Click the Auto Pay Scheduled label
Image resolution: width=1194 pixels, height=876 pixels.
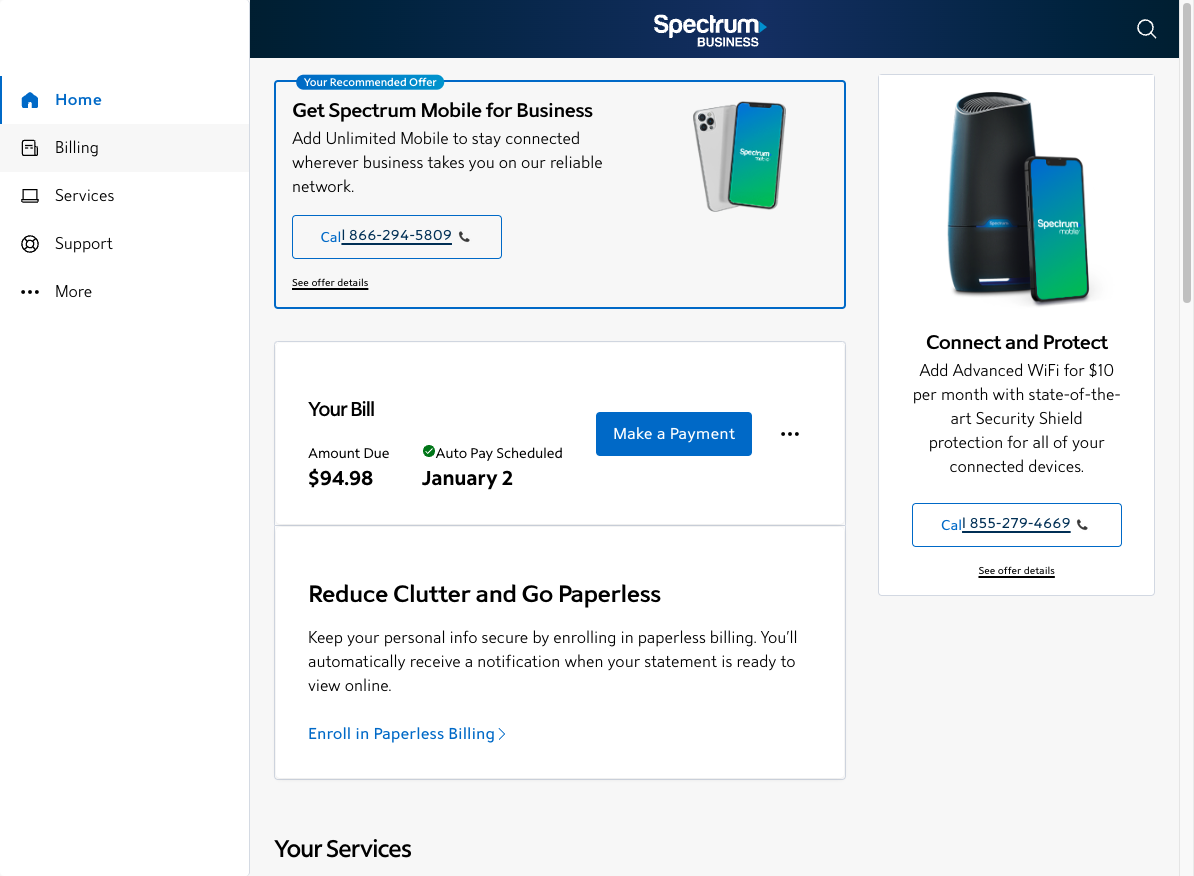pyautogui.click(x=499, y=453)
